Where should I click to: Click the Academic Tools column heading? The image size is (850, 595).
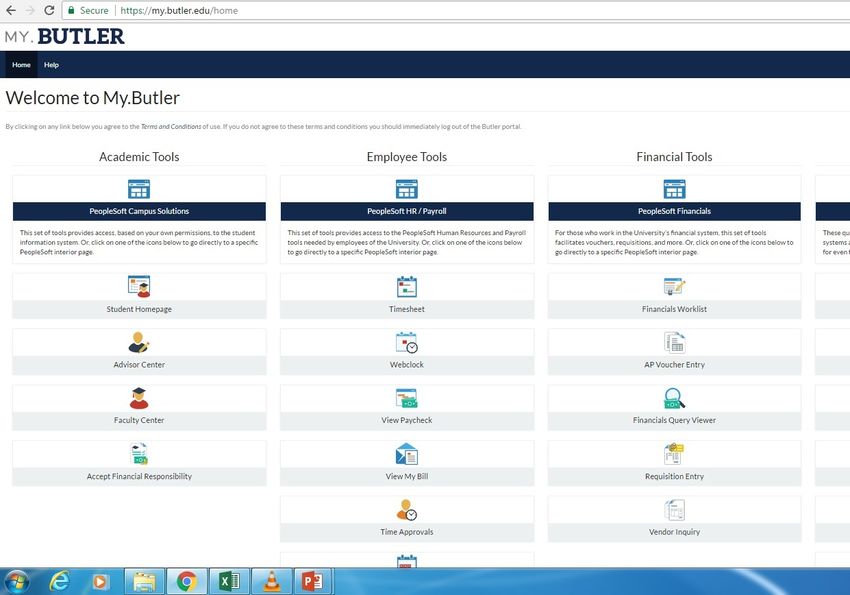139,157
